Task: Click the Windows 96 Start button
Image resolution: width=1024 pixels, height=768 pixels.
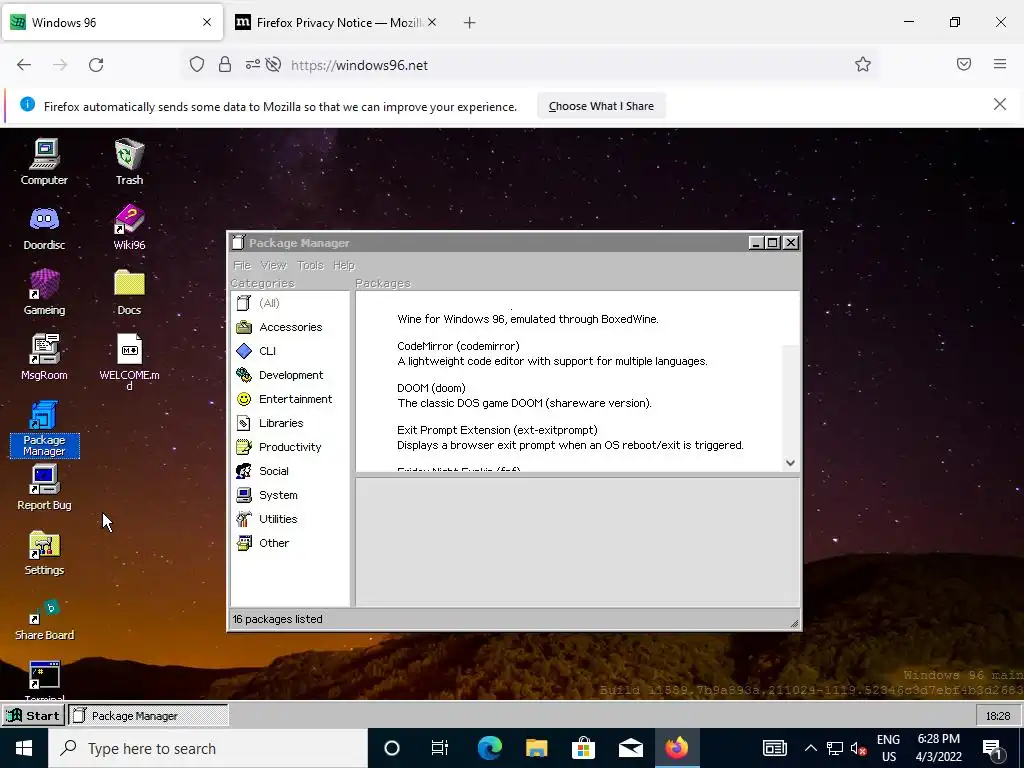Action: (33, 716)
